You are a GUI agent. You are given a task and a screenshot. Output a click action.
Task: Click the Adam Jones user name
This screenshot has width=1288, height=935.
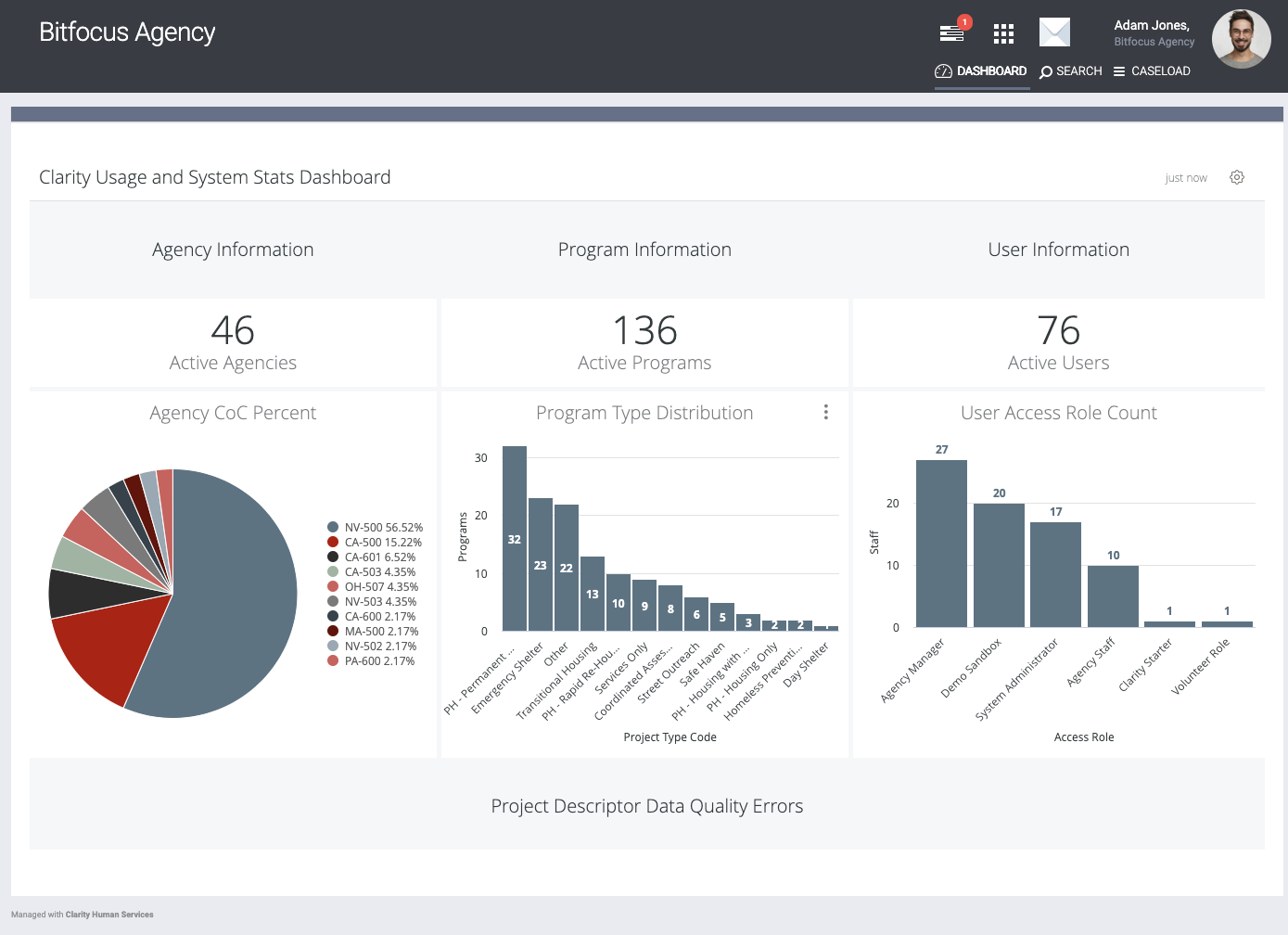[x=1152, y=25]
